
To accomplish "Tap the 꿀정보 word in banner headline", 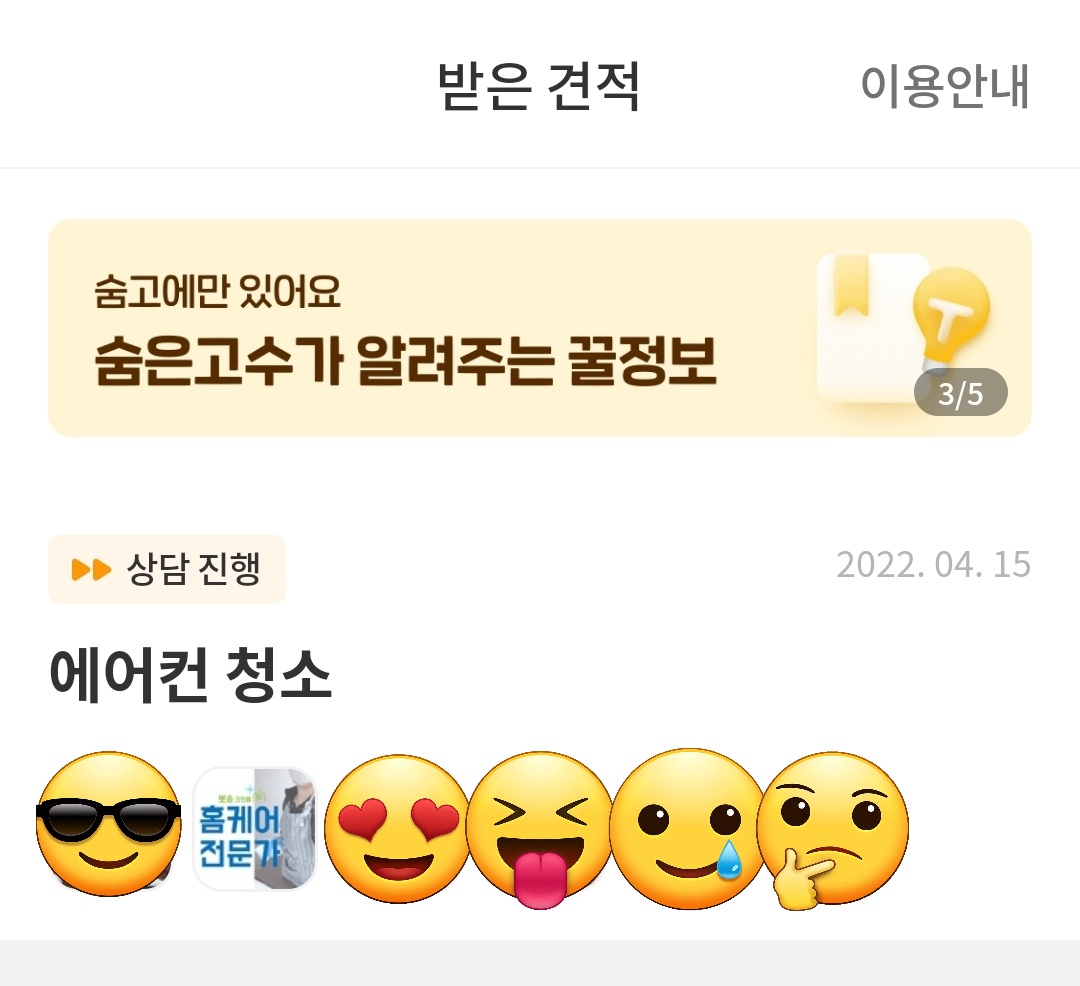I will tap(643, 361).
